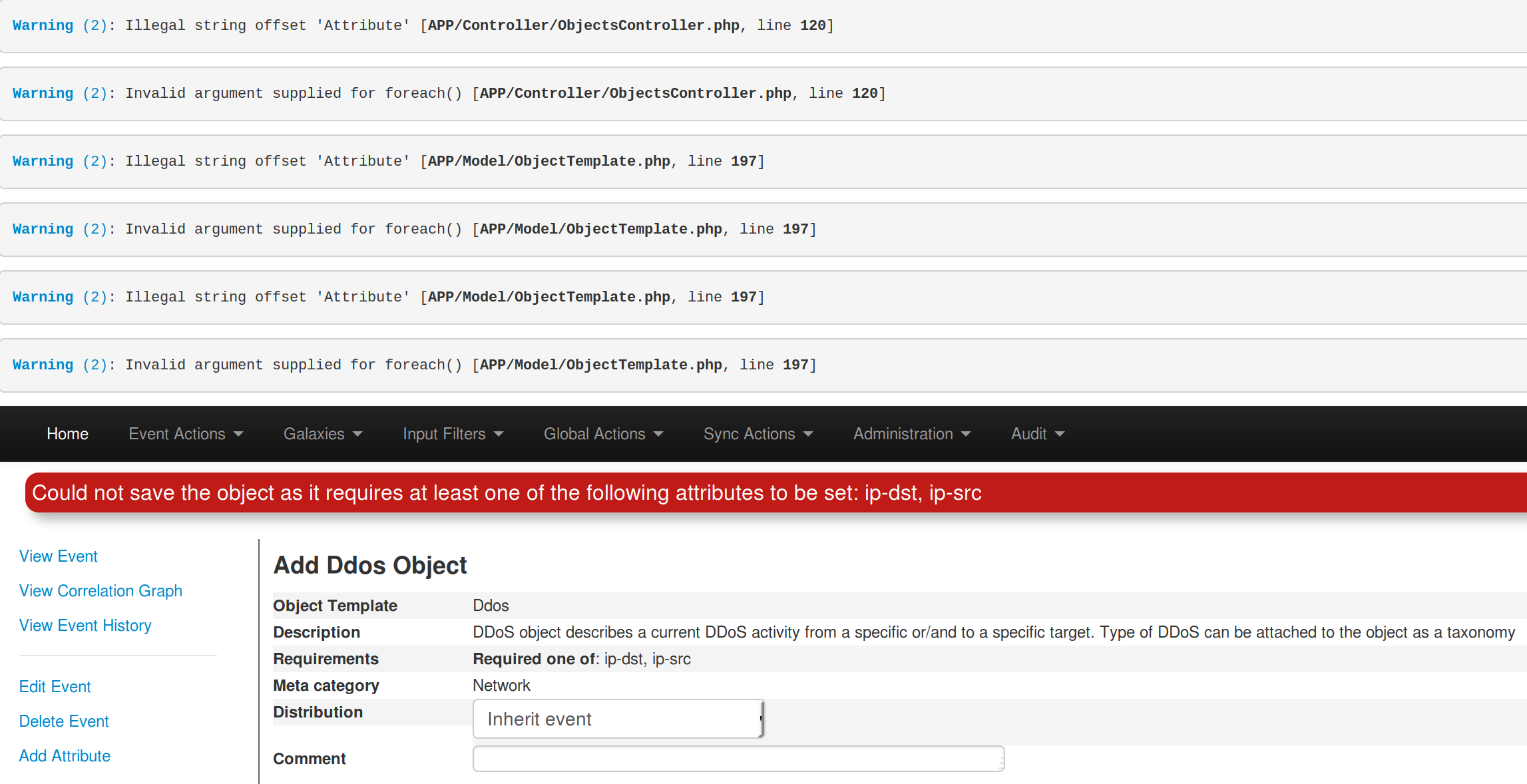
Task: Go to the Home menu item
Action: [67, 434]
